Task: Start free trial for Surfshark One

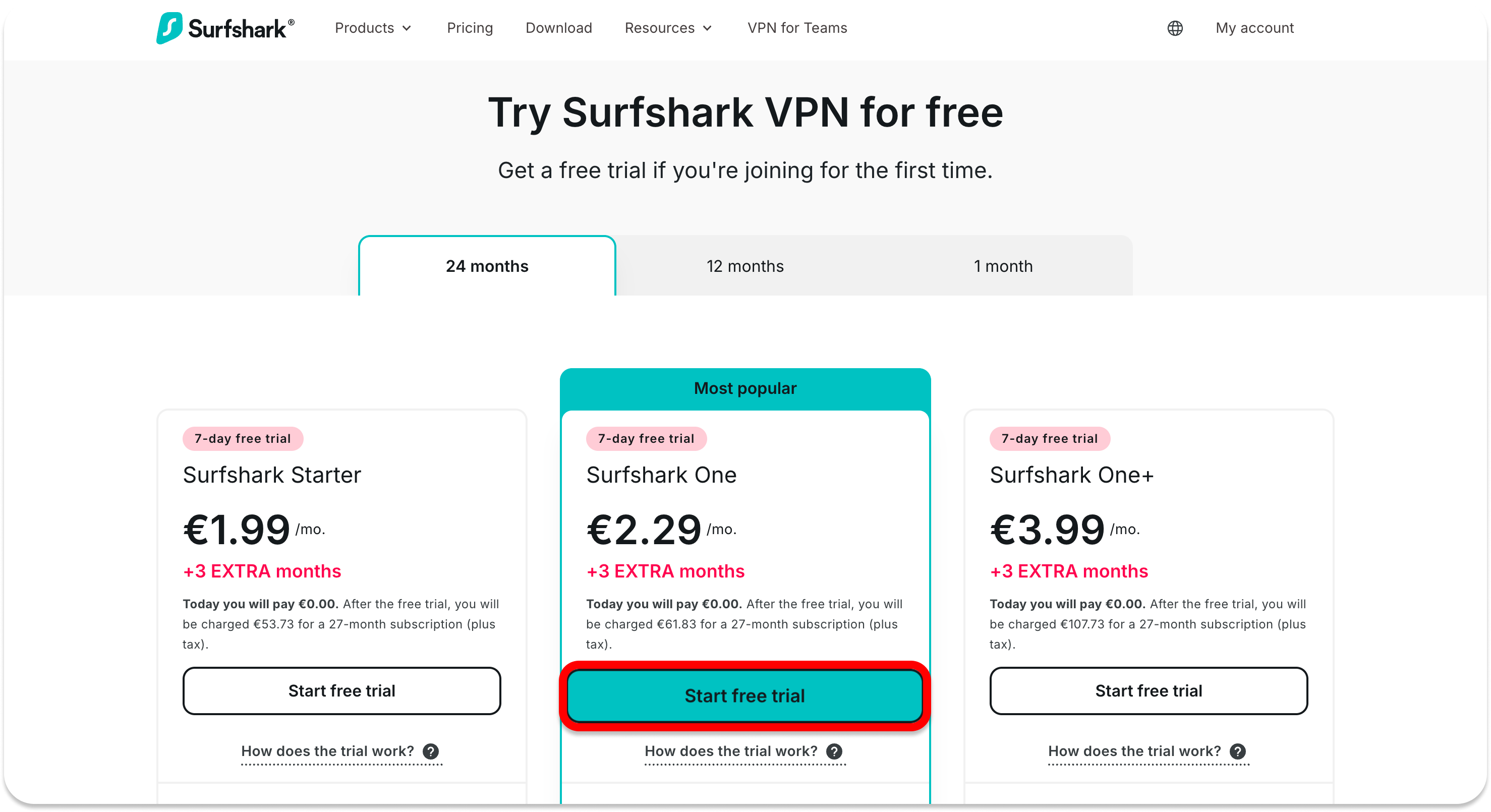Action: [745, 695]
